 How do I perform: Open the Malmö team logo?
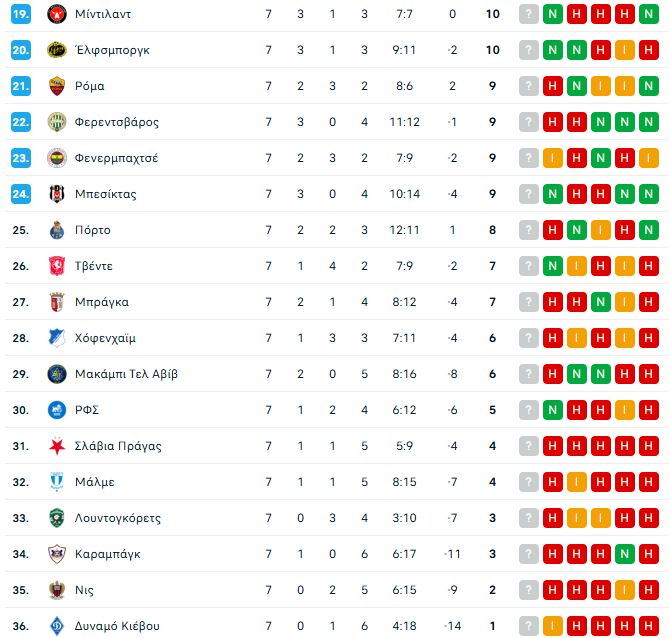click(57, 482)
